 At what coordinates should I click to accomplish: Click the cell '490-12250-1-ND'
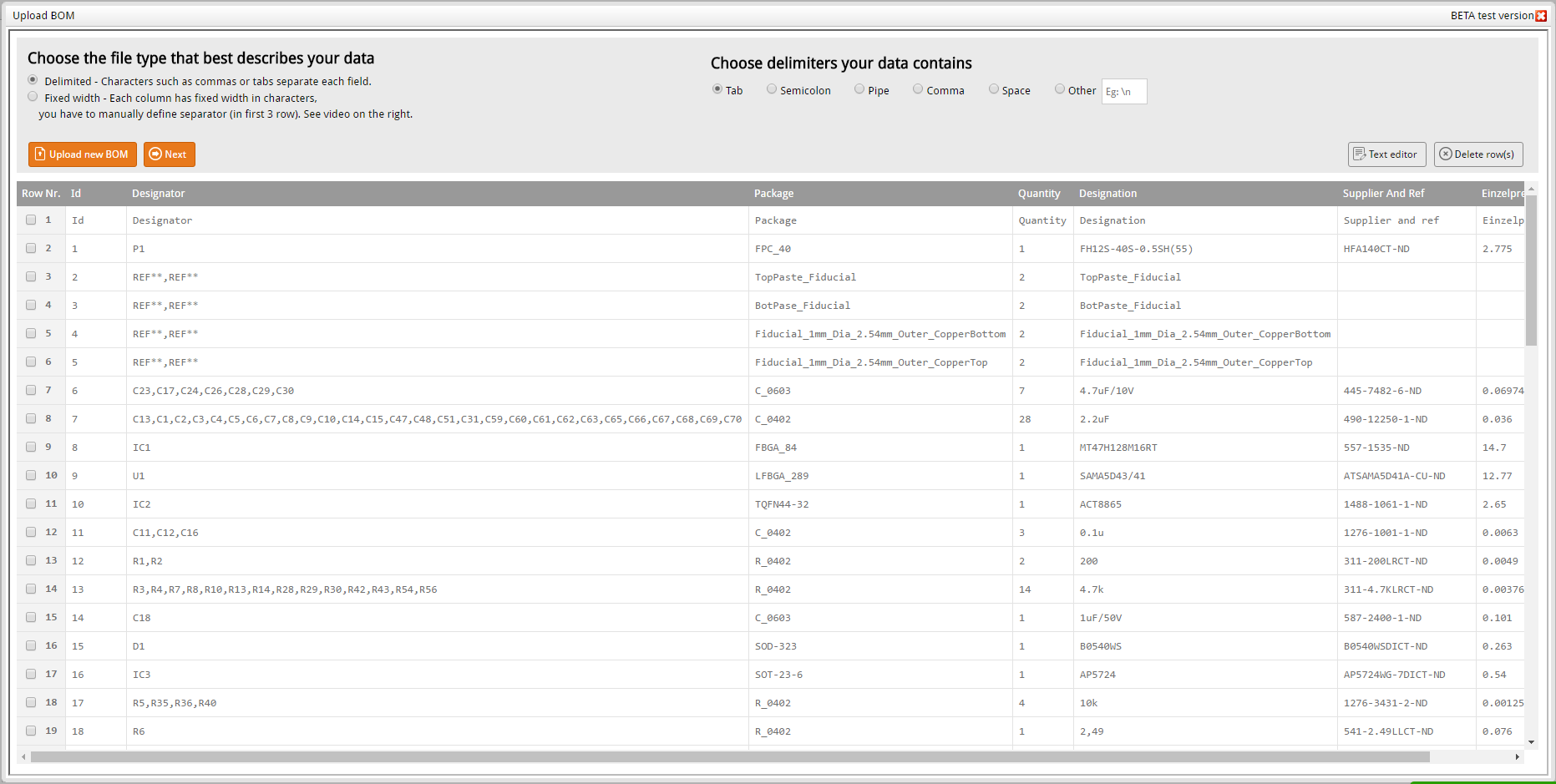pyautogui.click(x=1406, y=419)
